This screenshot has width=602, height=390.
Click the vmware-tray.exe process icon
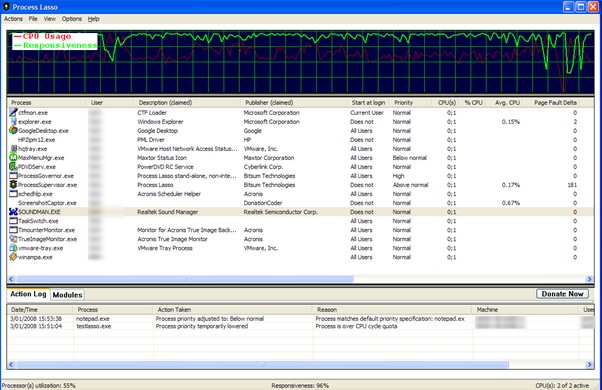(13, 248)
